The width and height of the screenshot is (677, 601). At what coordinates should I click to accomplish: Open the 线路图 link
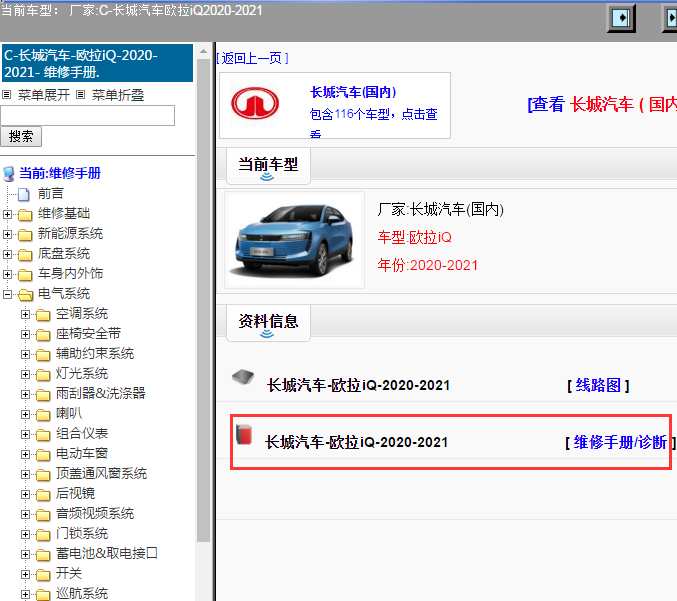(x=598, y=385)
